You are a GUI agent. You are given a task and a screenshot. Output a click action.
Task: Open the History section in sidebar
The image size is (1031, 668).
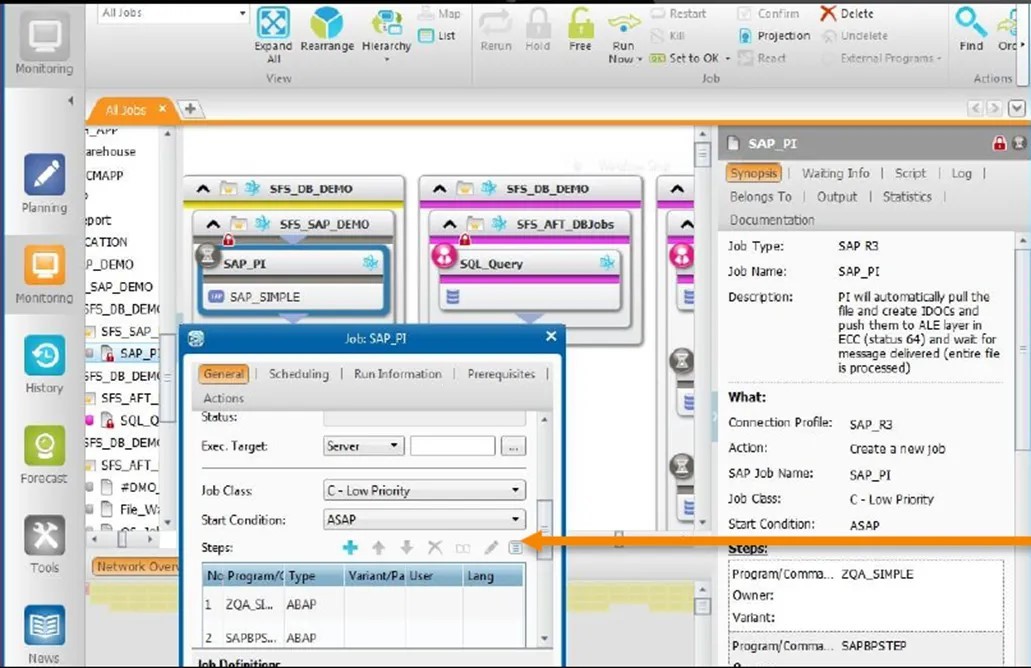[44, 364]
